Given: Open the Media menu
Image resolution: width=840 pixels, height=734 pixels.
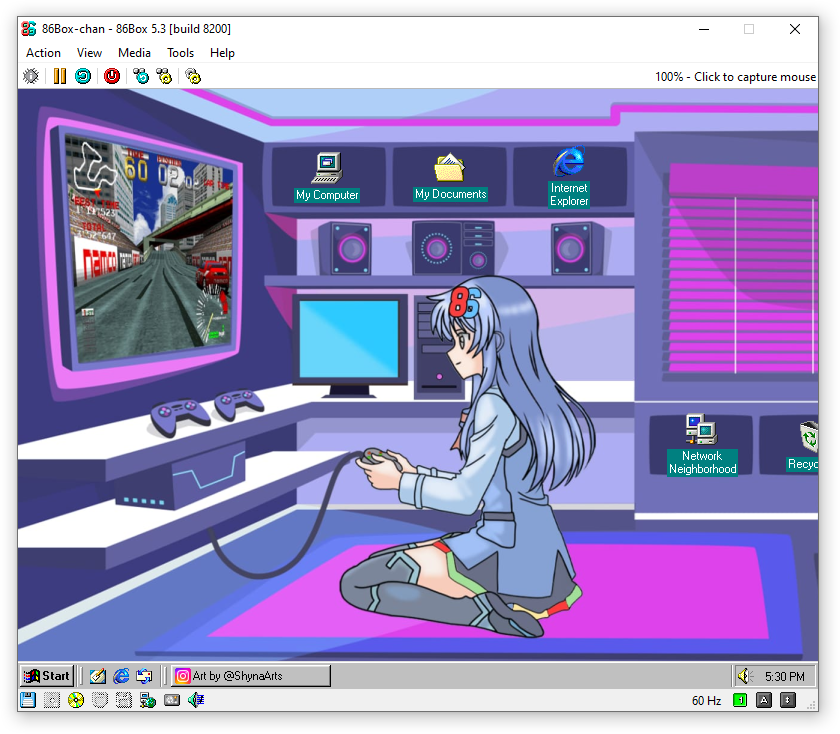Looking at the screenshot, I should pyautogui.click(x=134, y=52).
